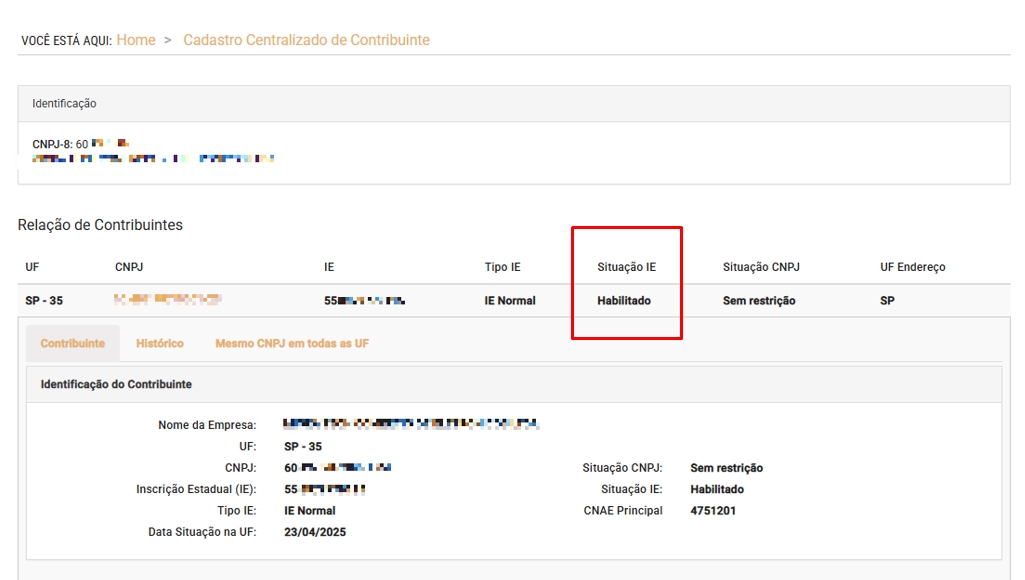The width and height of the screenshot is (1025, 580).
Task: Click the Identificação panel header
Action: pos(64,104)
